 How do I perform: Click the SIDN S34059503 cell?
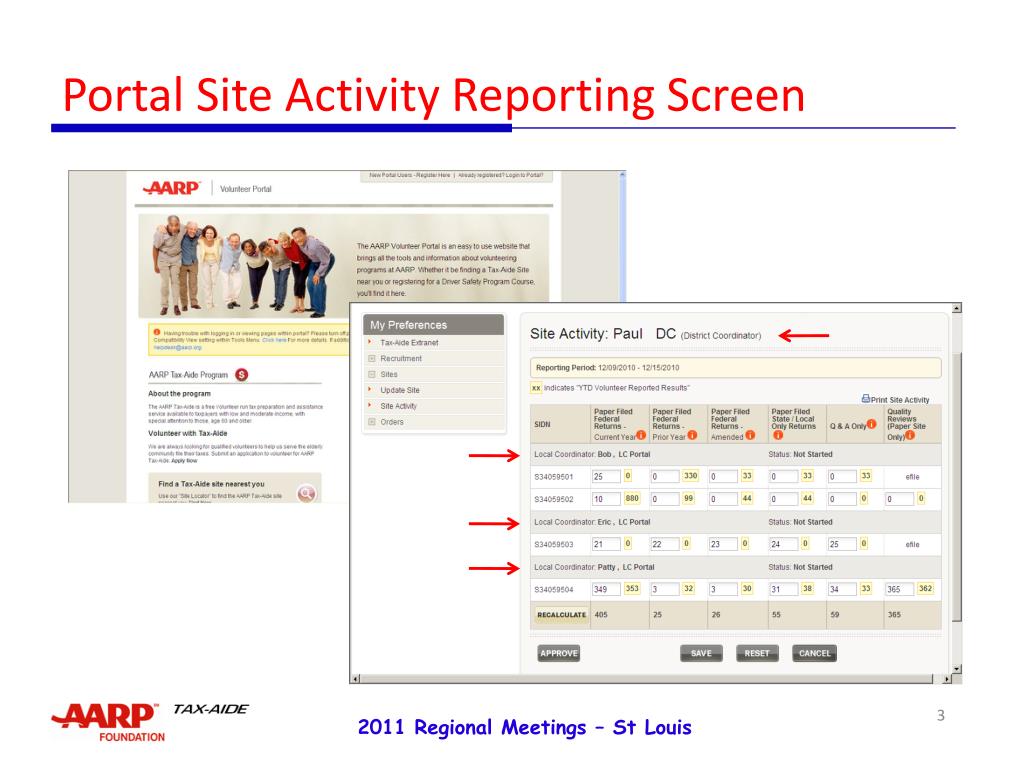click(x=554, y=545)
